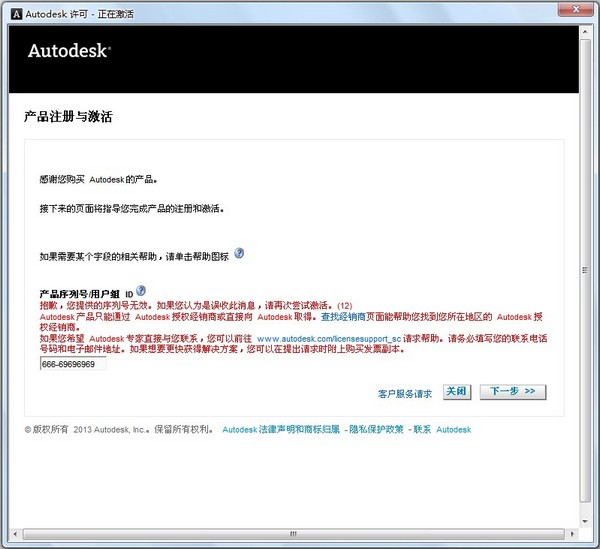Viewport: 600px width, 549px height.
Task: Click the copyright text 2013 Autodesk, Inc.
Action: [110, 429]
